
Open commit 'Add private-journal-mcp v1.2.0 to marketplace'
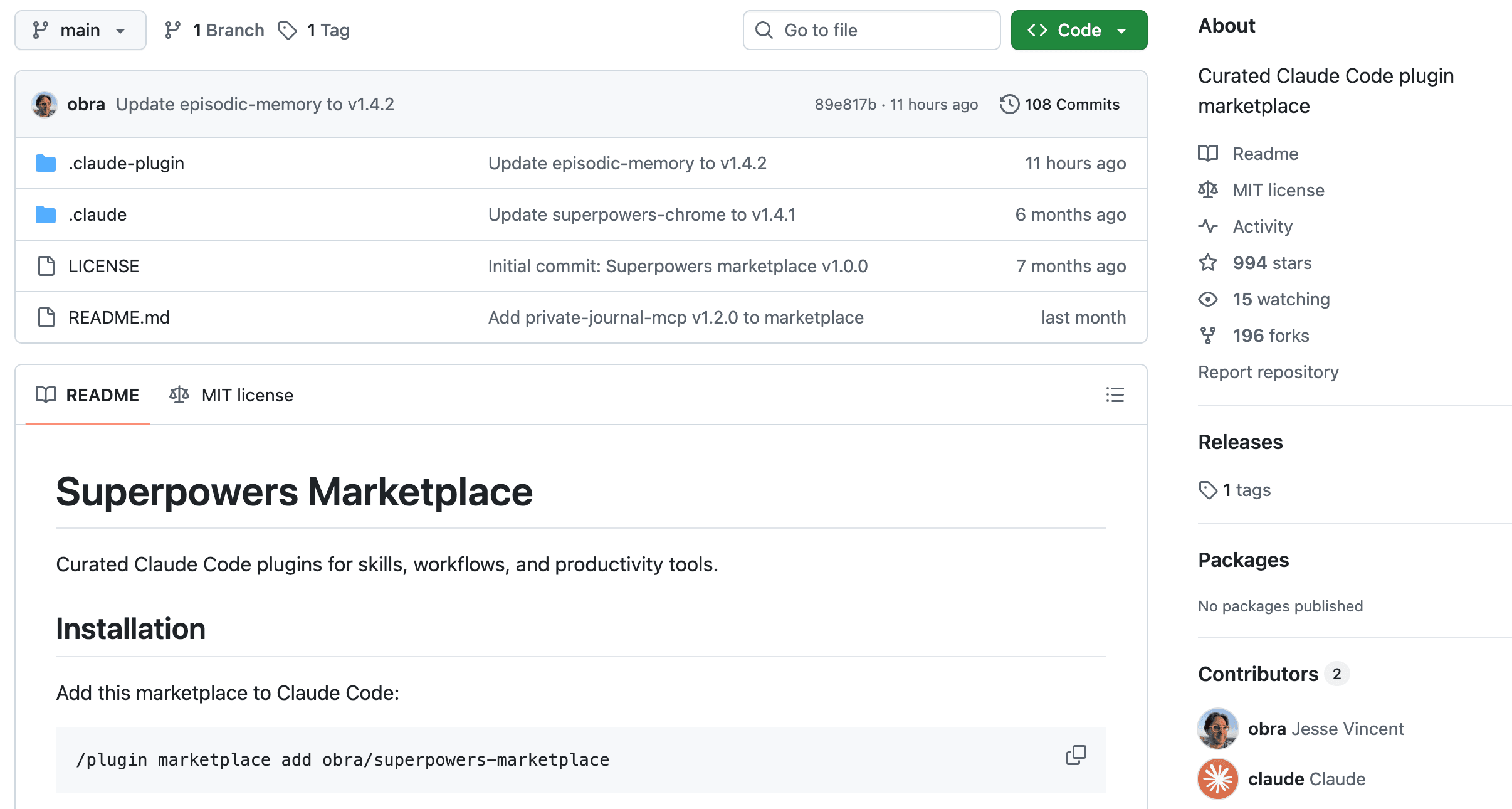pos(676,317)
